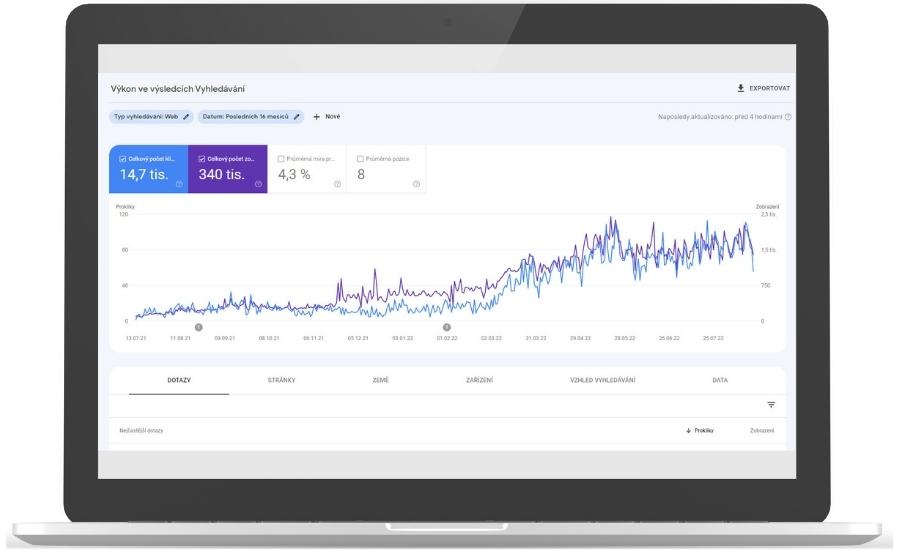The width and height of the screenshot is (900, 550).
Task: Click the 'Nejčastější dotazy' column header
Action: click(x=141, y=431)
